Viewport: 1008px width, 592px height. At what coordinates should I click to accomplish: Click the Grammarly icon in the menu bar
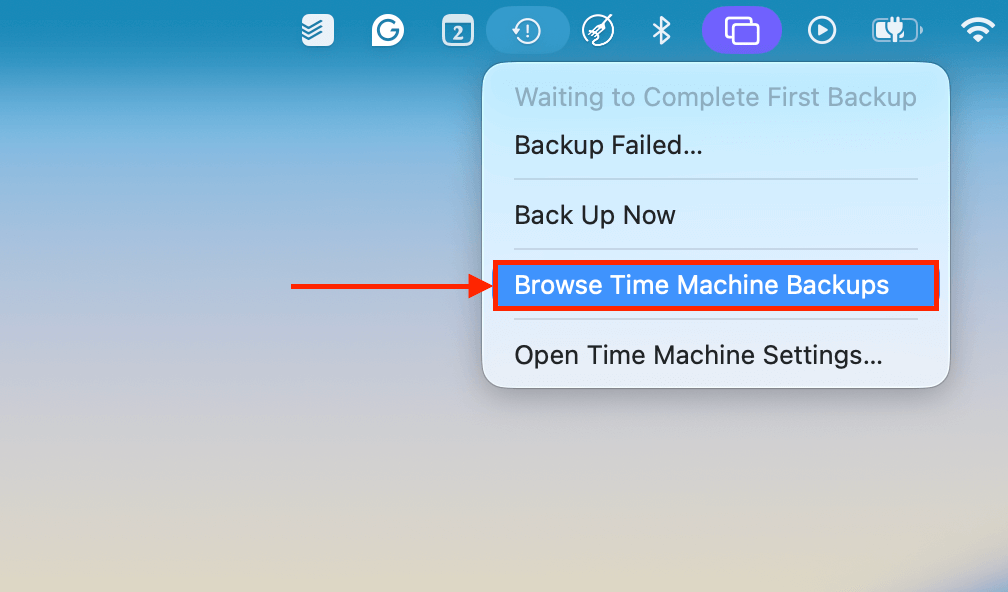click(x=387, y=30)
